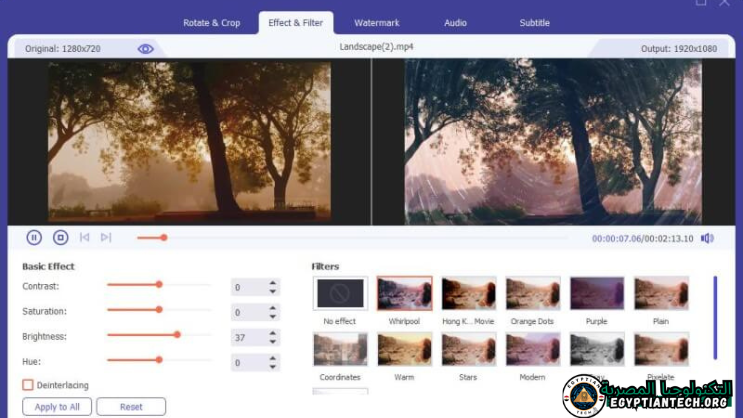Select the Stars filter thumbnail
This screenshot has width=743, height=418.
(469, 349)
